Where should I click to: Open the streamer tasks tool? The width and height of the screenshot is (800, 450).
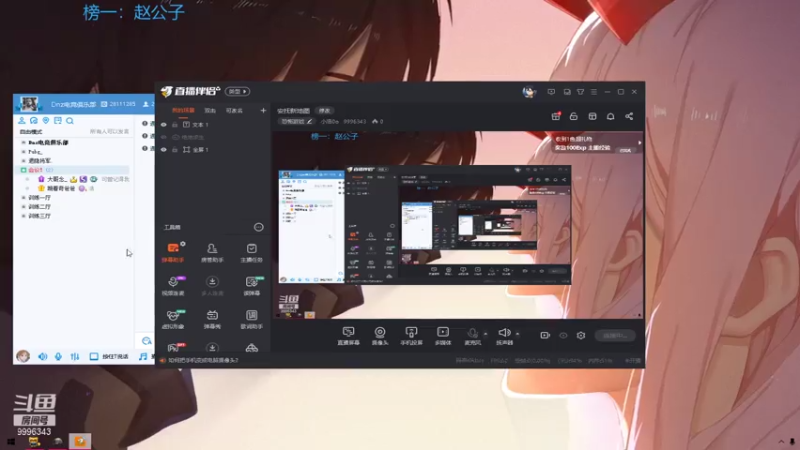(252, 252)
